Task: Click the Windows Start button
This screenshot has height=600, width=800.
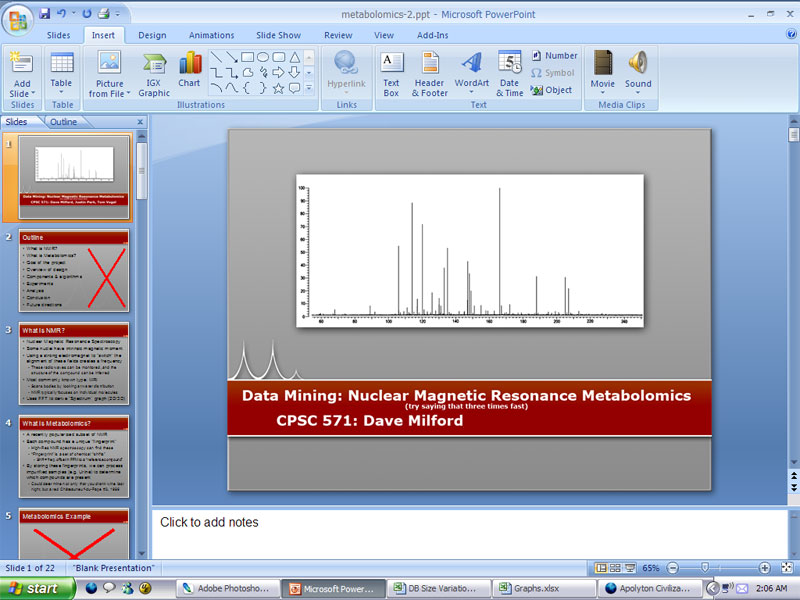Action: click(x=35, y=588)
